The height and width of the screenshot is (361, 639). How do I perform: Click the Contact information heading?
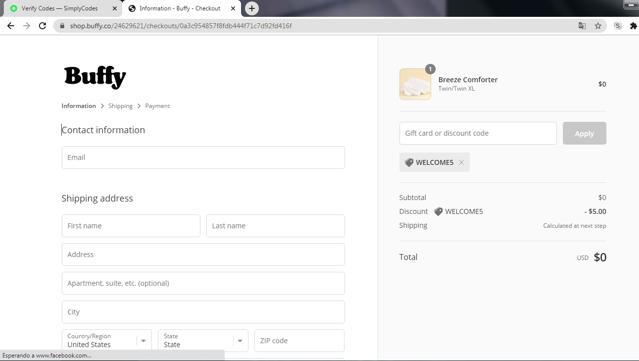point(103,130)
